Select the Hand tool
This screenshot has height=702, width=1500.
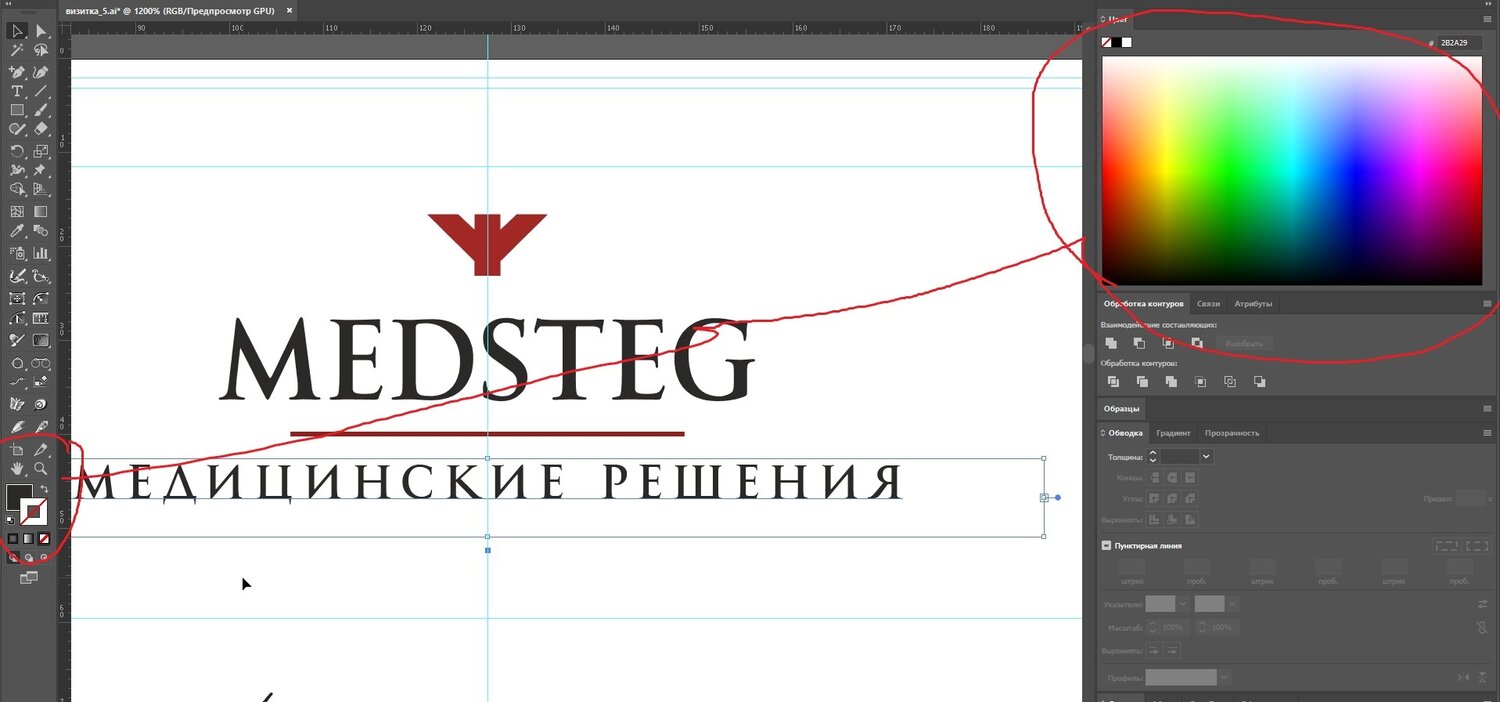(x=17, y=468)
